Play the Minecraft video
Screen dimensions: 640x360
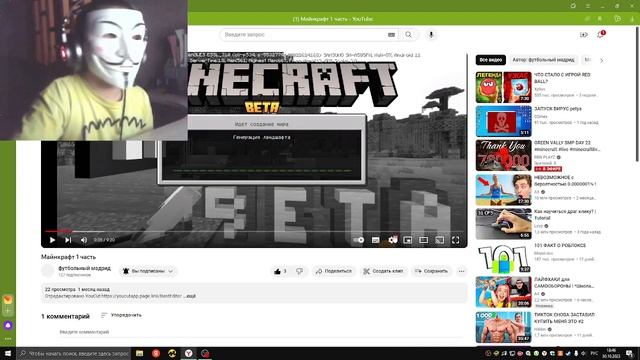point(52,240)
